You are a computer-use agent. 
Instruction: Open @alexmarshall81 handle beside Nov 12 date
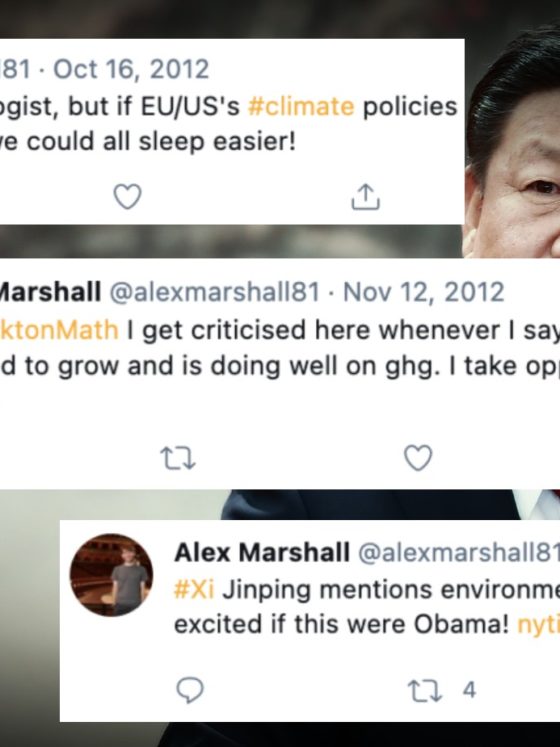(x=214, y=292)
